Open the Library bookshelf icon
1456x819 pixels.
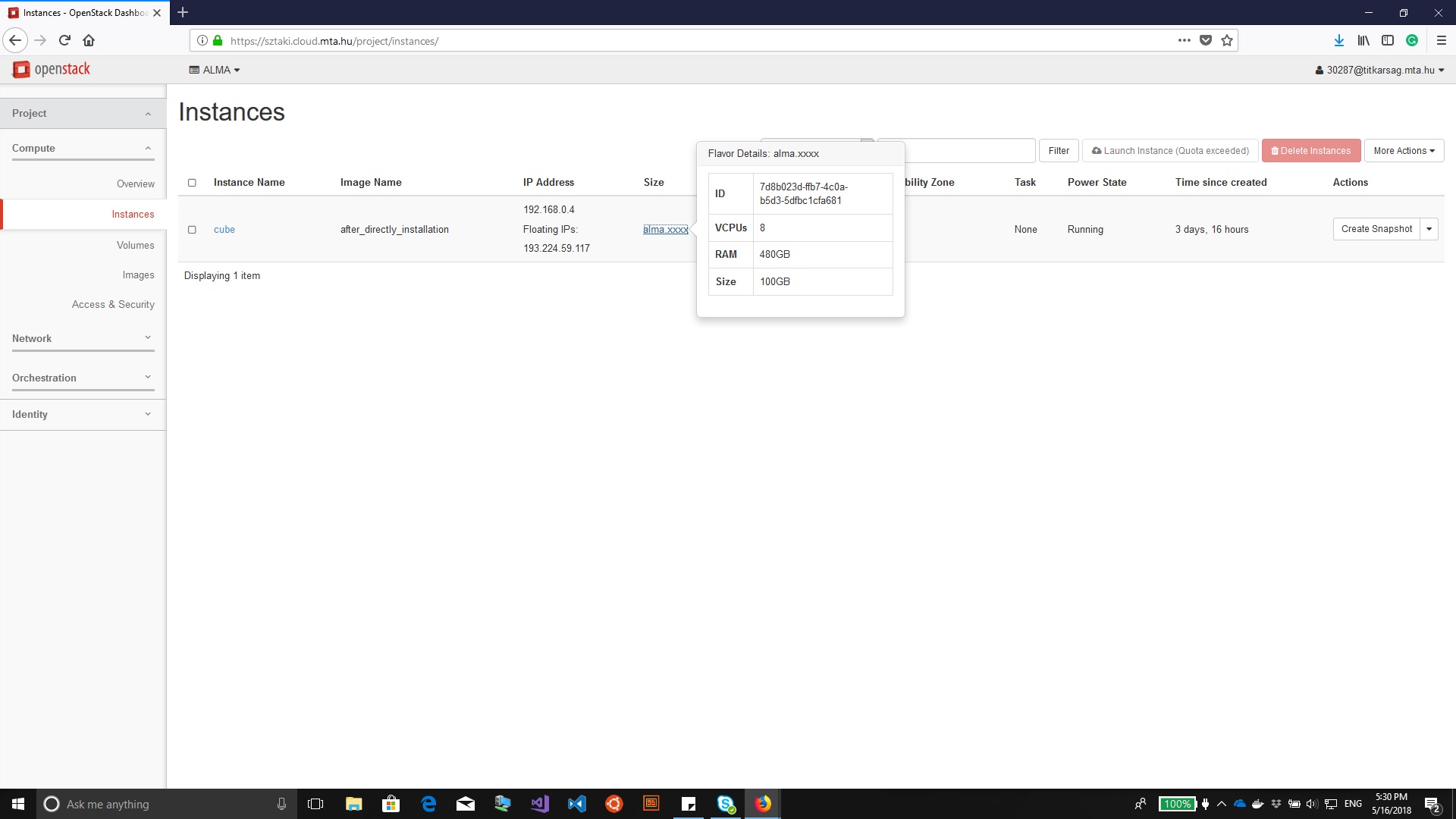[1363, 41]
